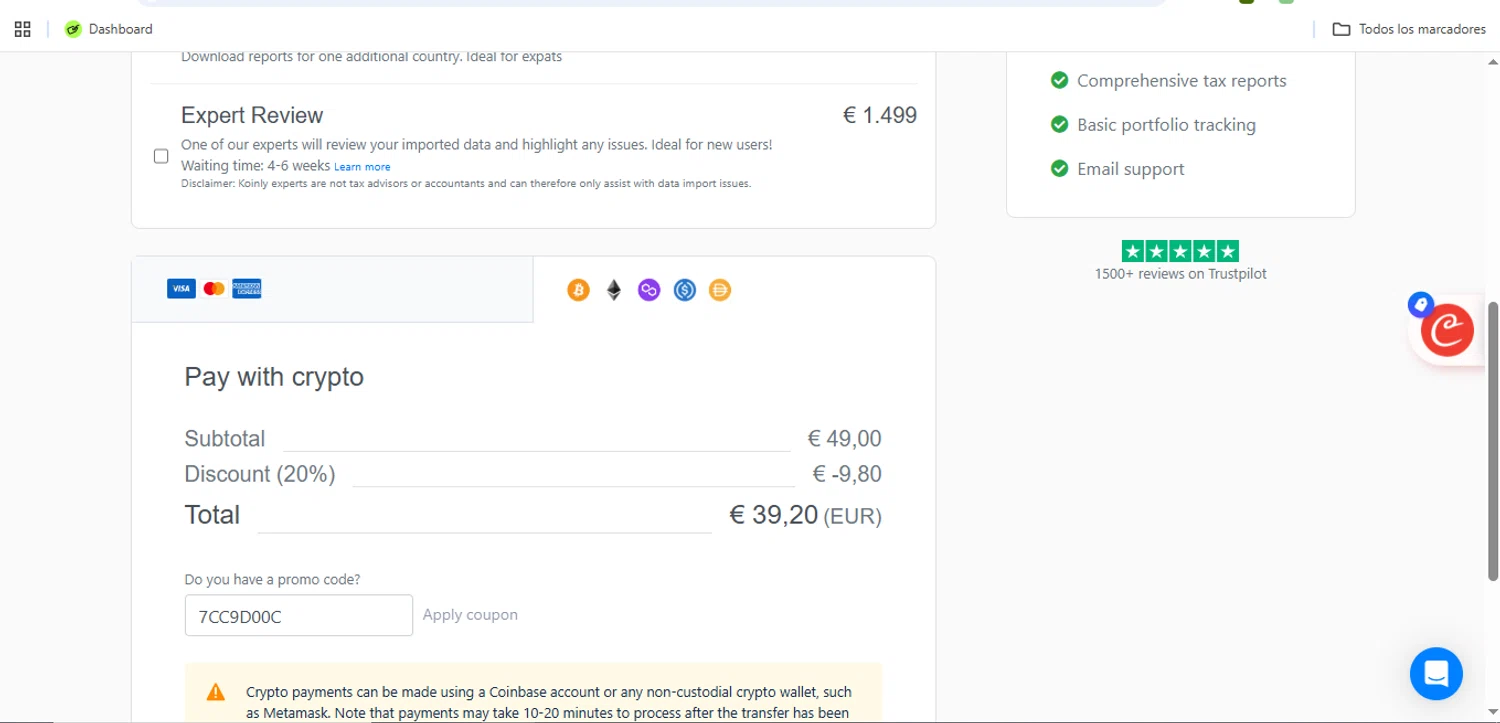Choose the Ethereum icon
The image size is (1500, 723).
coord(614,290)
